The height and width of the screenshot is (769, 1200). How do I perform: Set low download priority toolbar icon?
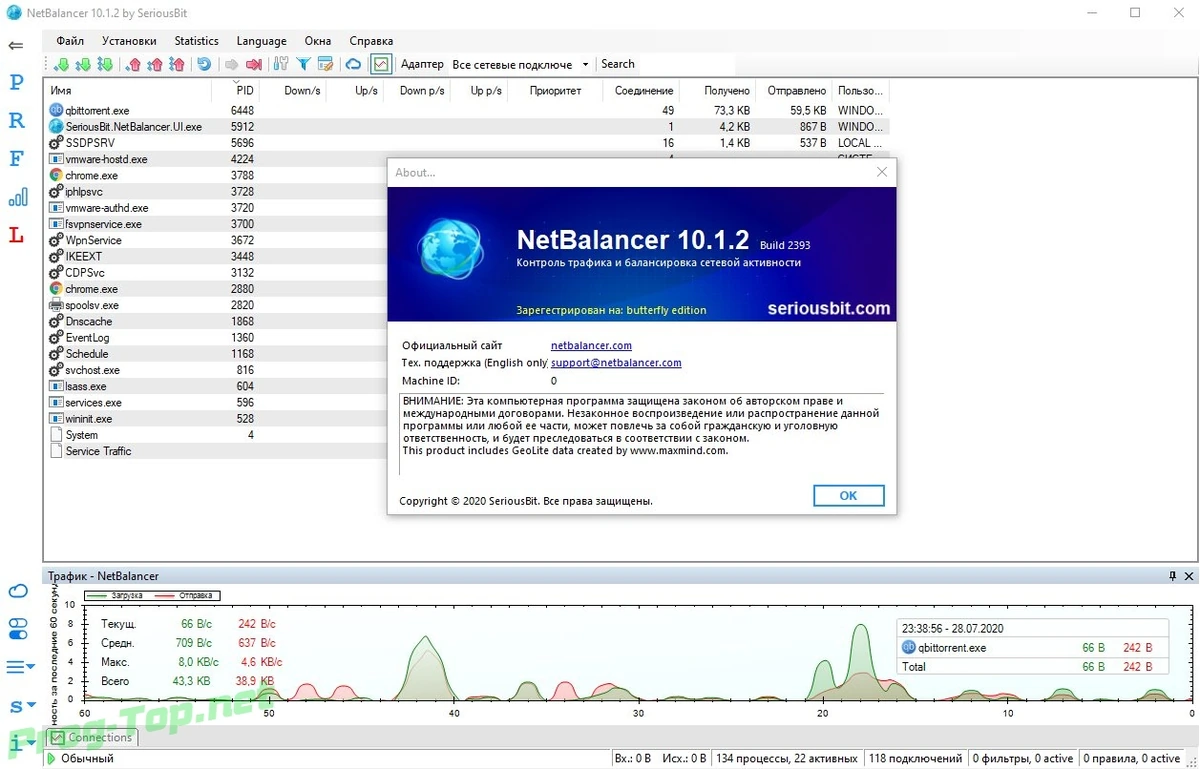click(x=61, y=65)
